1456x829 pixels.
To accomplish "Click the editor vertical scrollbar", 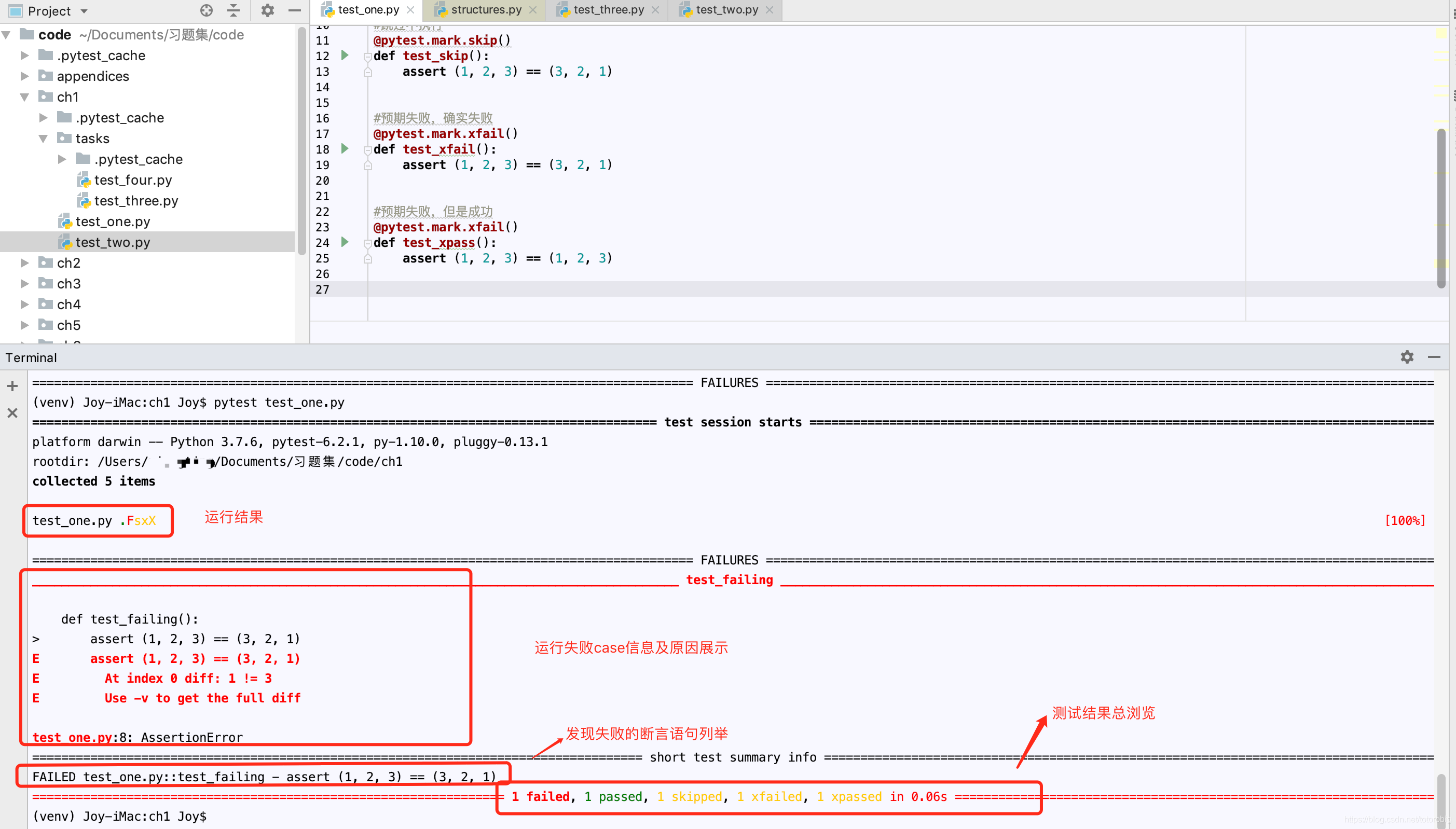I will tap(1441, 209).
